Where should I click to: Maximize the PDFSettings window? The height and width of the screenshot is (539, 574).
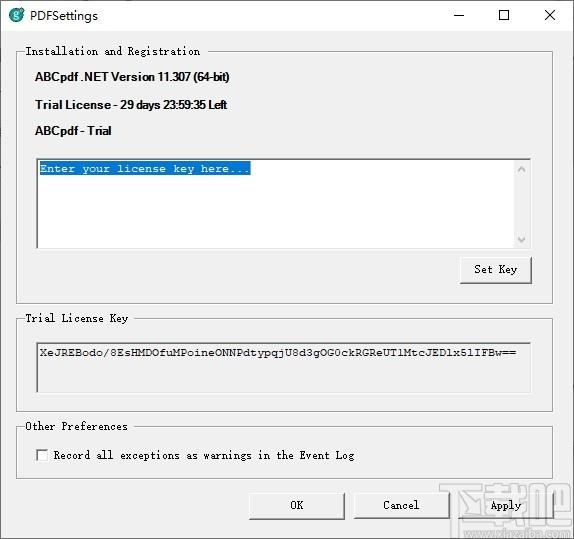pos(504,15)
